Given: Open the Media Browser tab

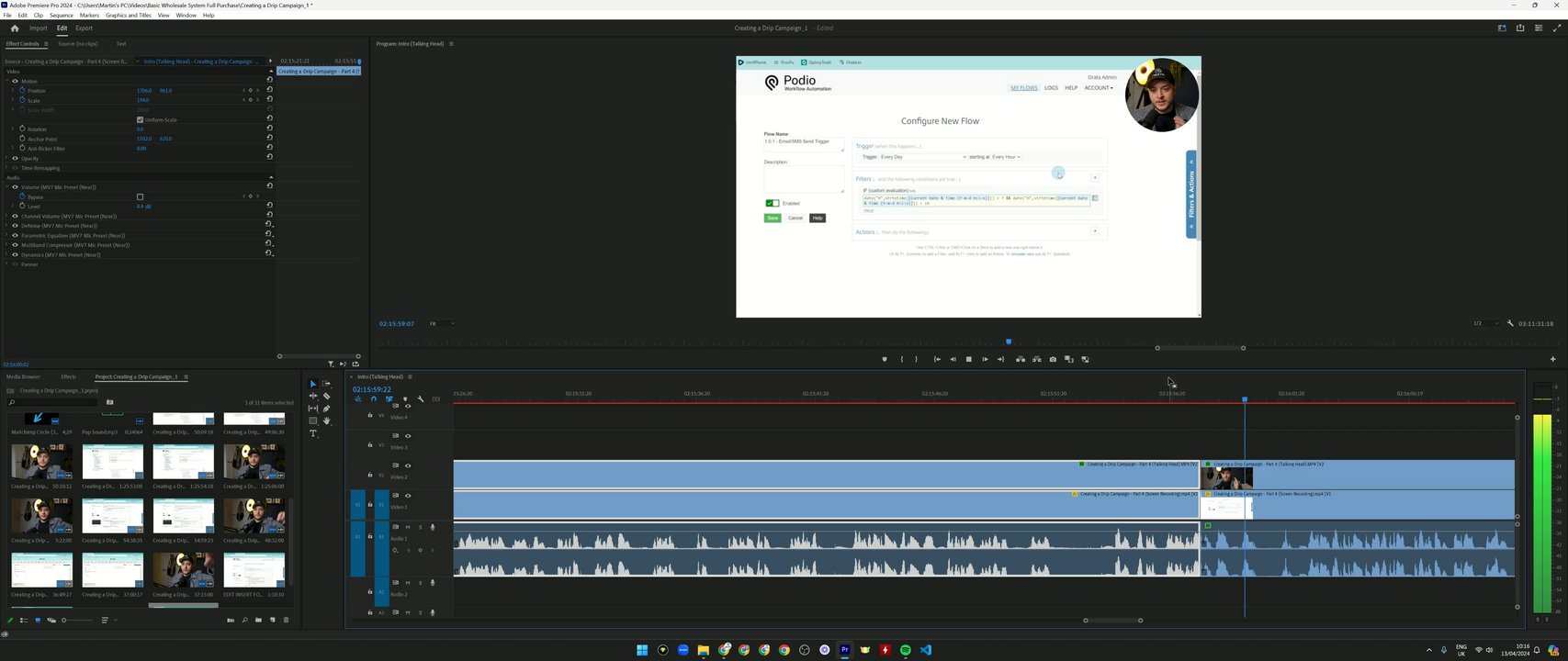Looking at the screenshot, I should click(x=23, y=376).
